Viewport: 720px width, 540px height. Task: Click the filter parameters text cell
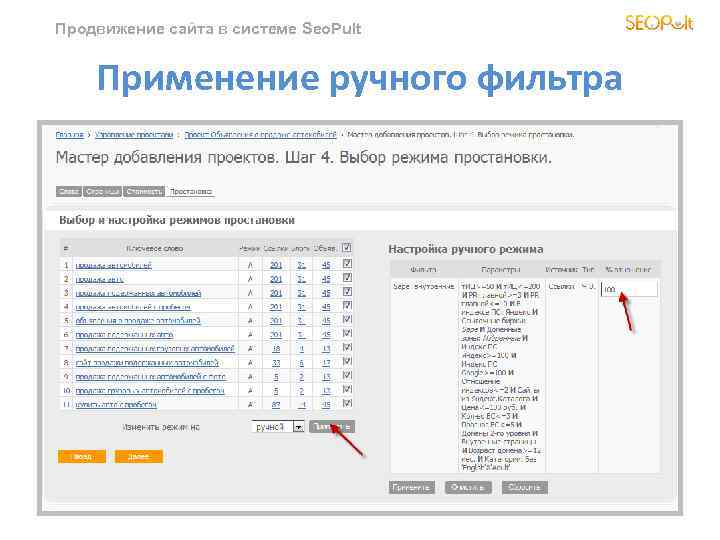click(x=501, y=377)
